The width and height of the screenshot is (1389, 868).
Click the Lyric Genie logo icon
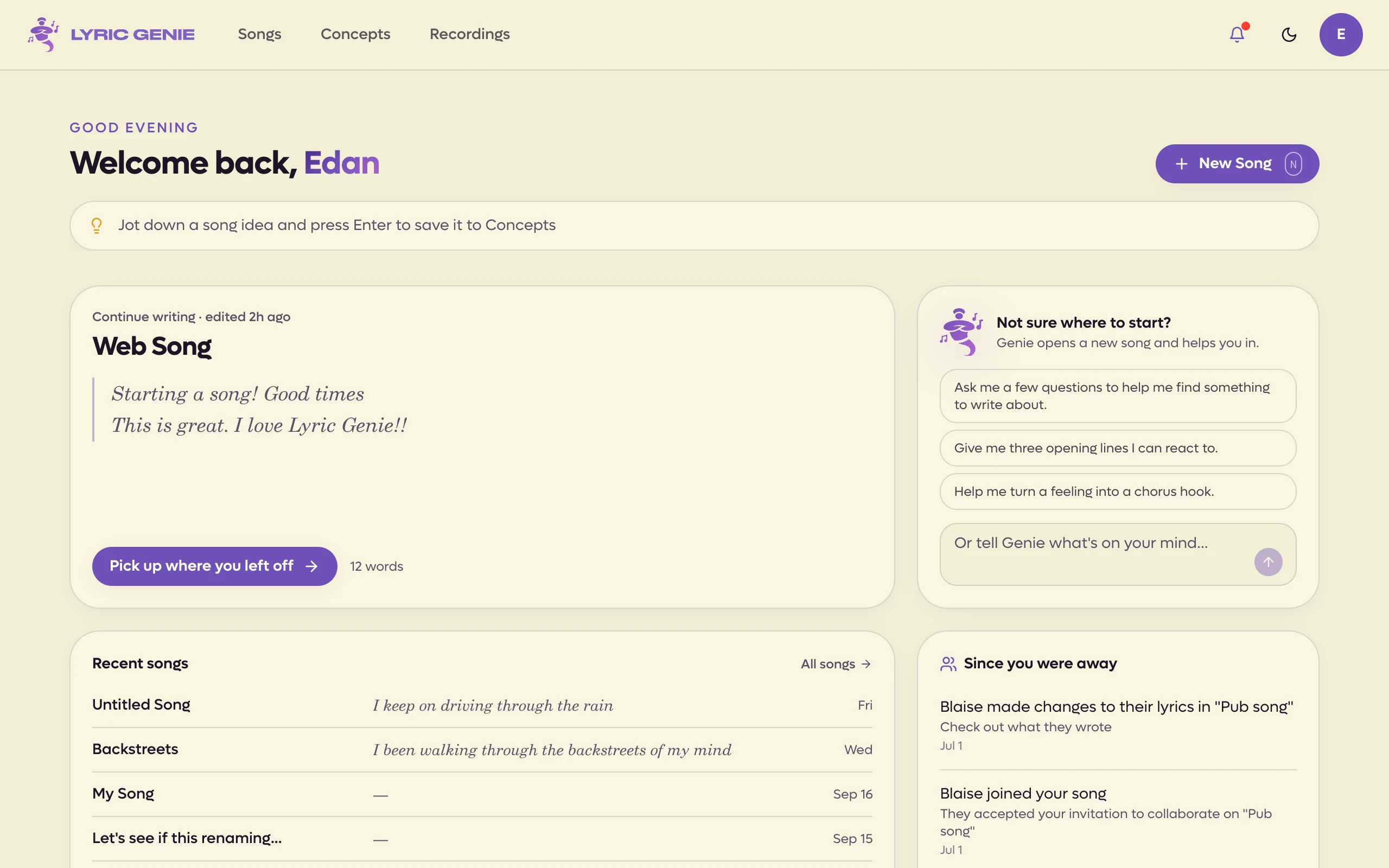tap(43, 34)
